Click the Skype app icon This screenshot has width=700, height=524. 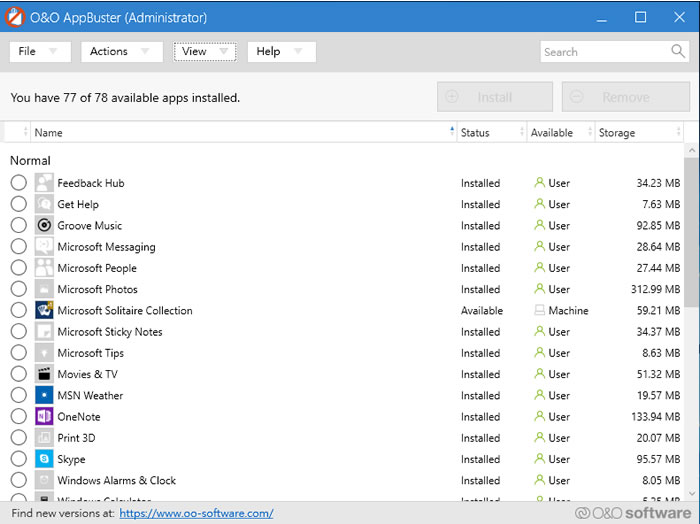pos(44,459)
